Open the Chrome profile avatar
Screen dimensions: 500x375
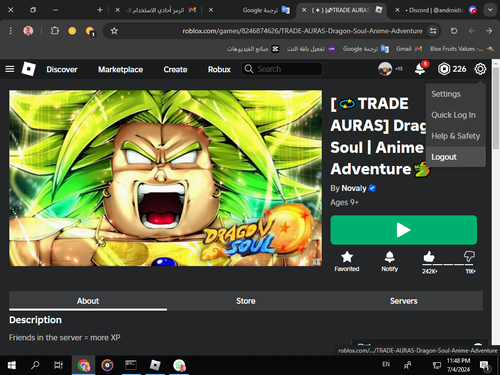tap(28, 31)
